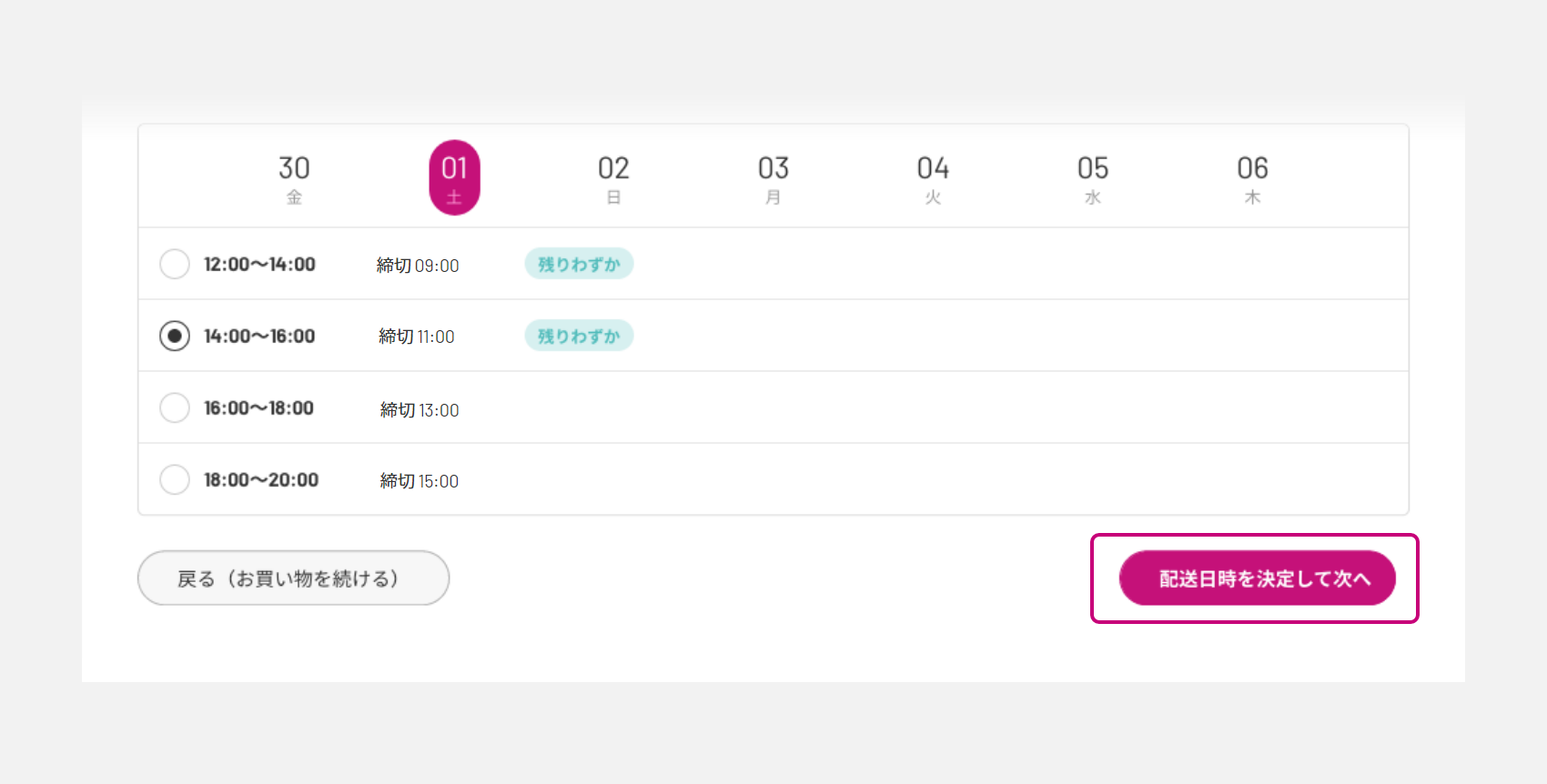
Task: Select Friday the 30th date tab
Action: click(294, 178)
